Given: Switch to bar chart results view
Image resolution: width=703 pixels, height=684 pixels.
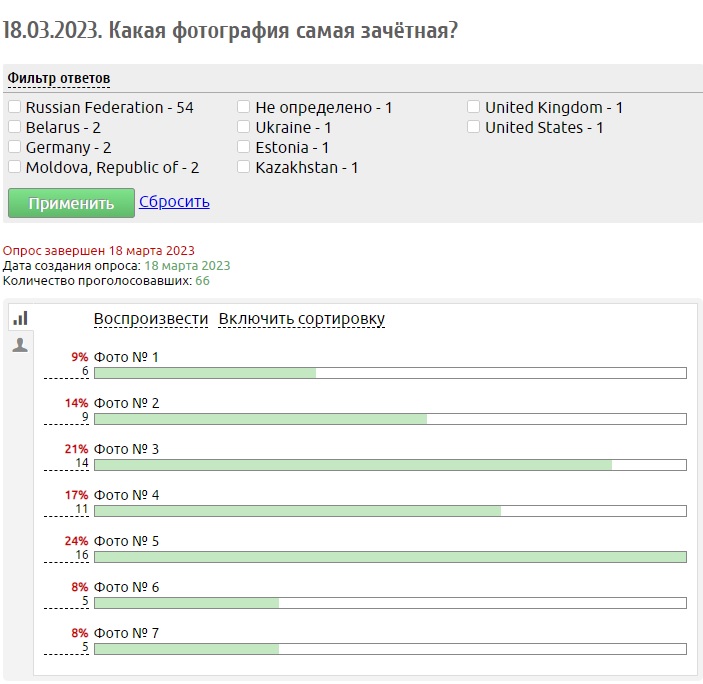Looking at the screenshot, I should click(20, 318).
